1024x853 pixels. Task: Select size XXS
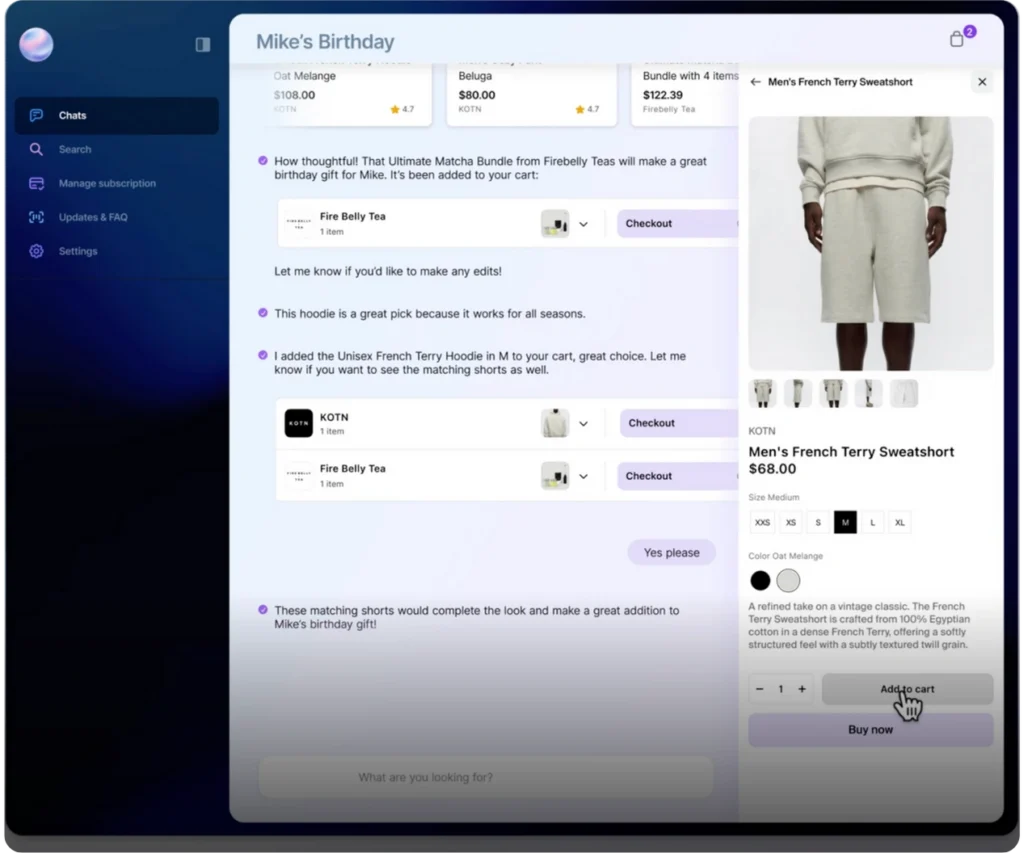point(762,523)
